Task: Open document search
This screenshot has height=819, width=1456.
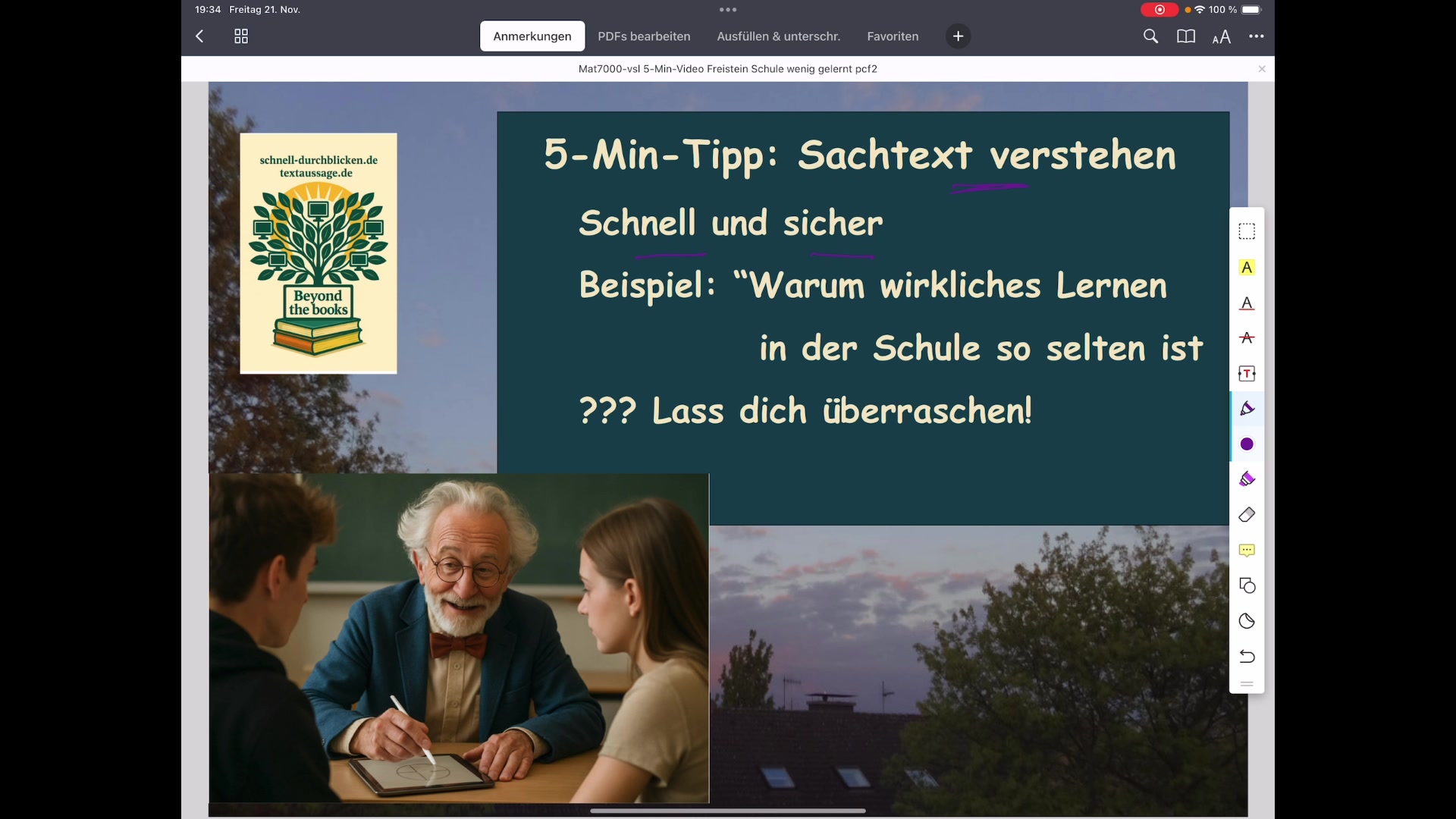Action: (x=1150, y=36)
